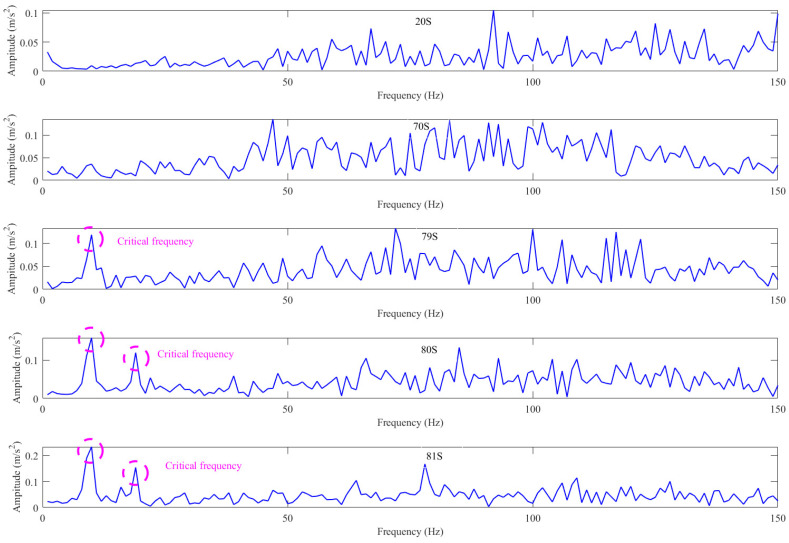Click the tallest peak in 20S plot
The width and height of the screenshot is (789, 543).
tap(493, 12)
